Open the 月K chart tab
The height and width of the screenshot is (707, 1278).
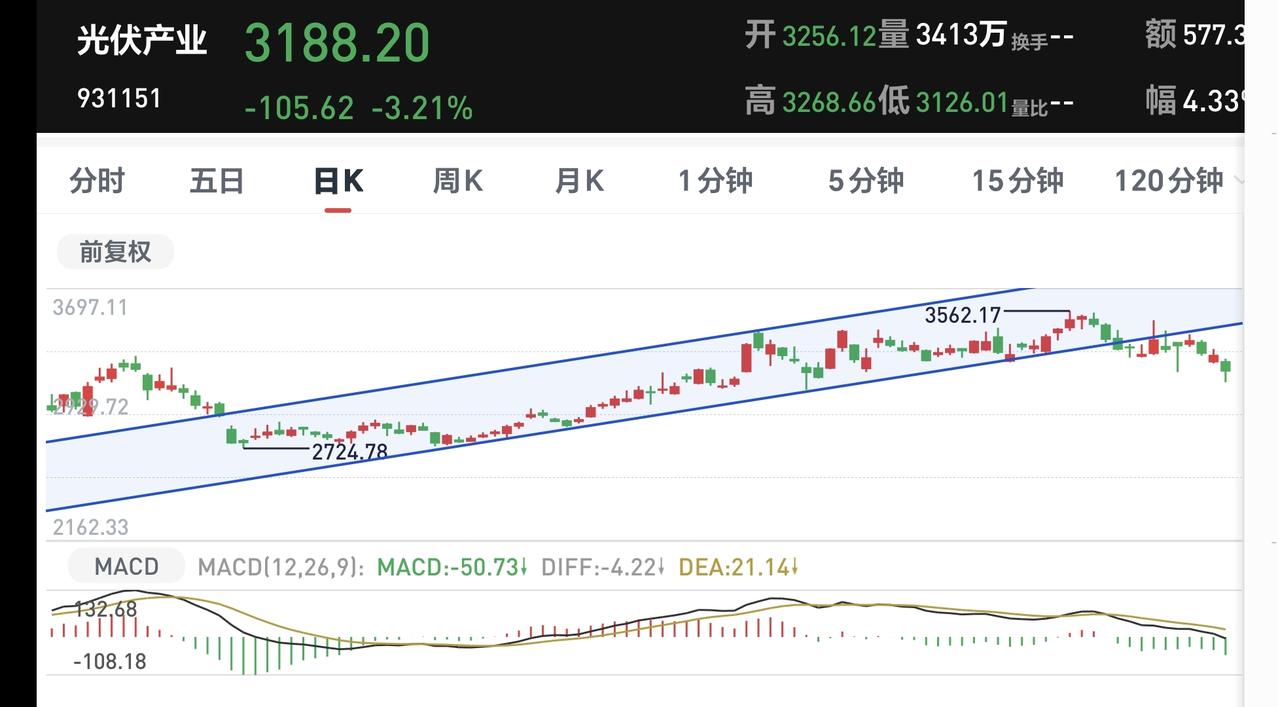pyautogui.click(x=580, y=181)
